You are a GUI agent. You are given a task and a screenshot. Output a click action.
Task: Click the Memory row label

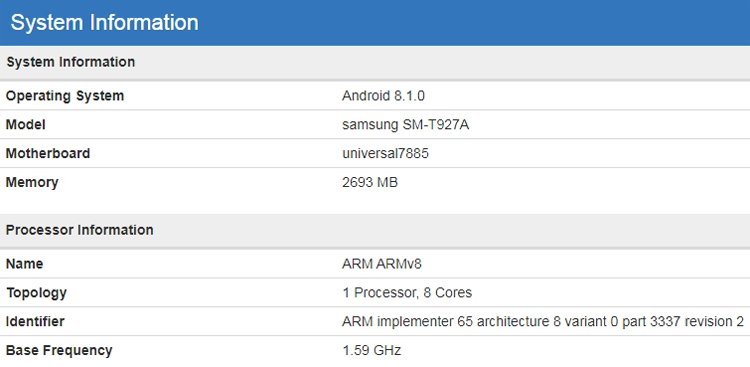click(x=32, y=182)
